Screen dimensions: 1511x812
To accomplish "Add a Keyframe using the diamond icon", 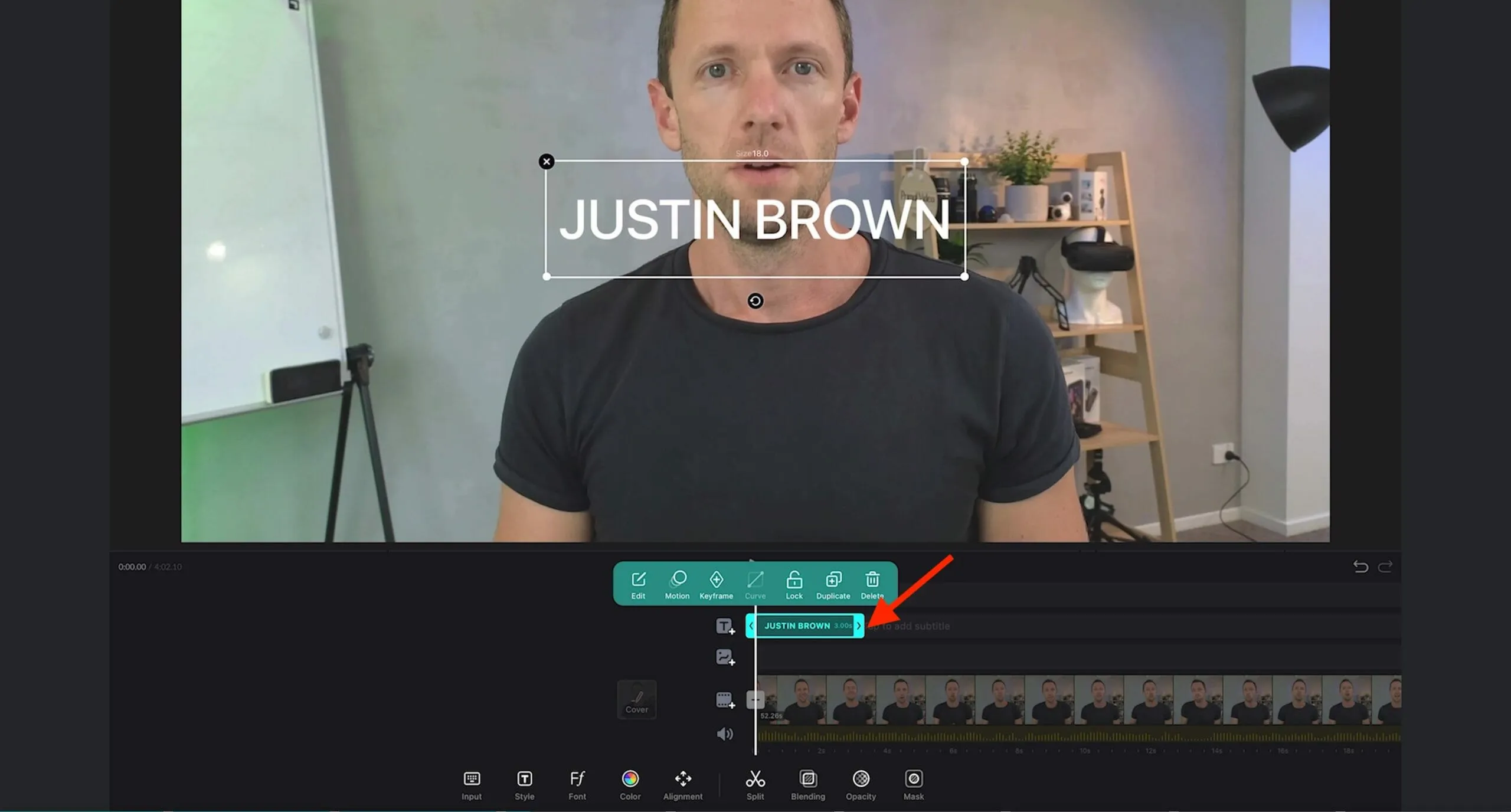I will coord(716,584).
